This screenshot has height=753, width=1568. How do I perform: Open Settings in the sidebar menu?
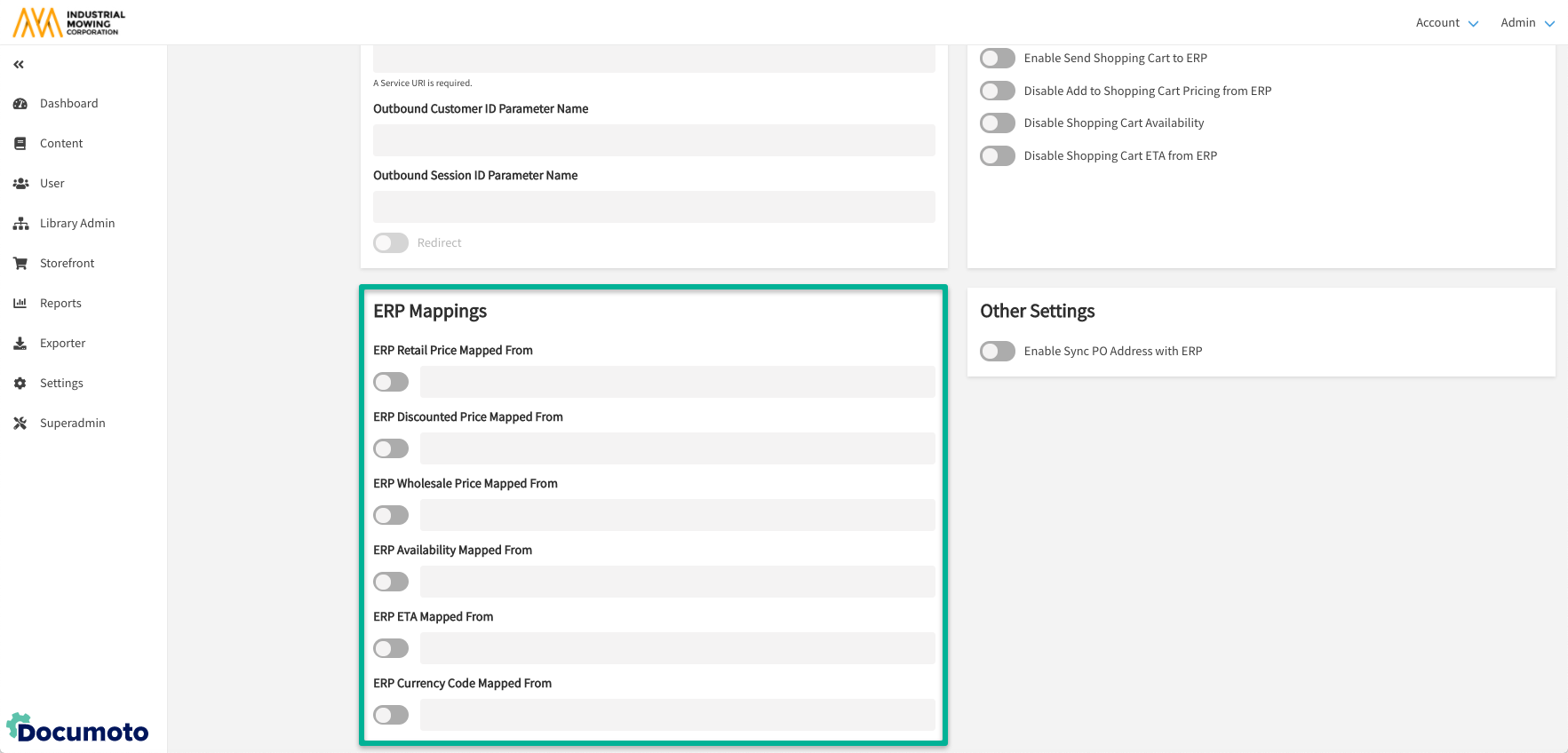[x=61, y=384]
